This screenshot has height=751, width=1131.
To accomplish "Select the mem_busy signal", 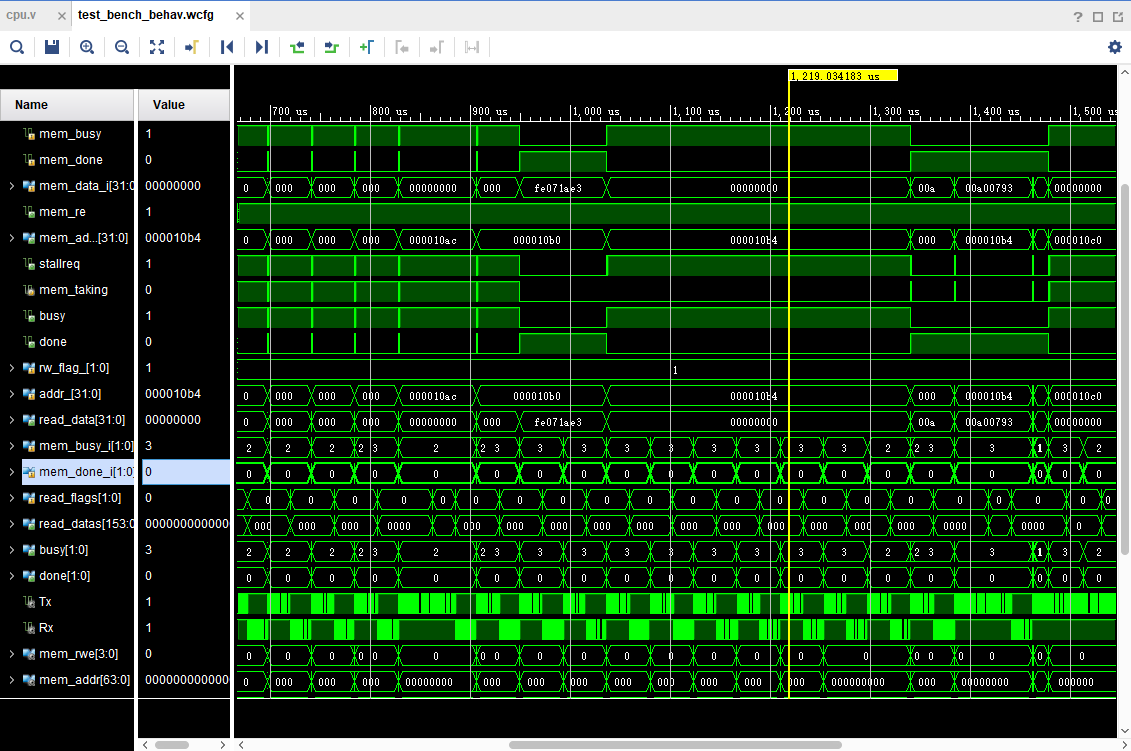I will click(70, 134).
